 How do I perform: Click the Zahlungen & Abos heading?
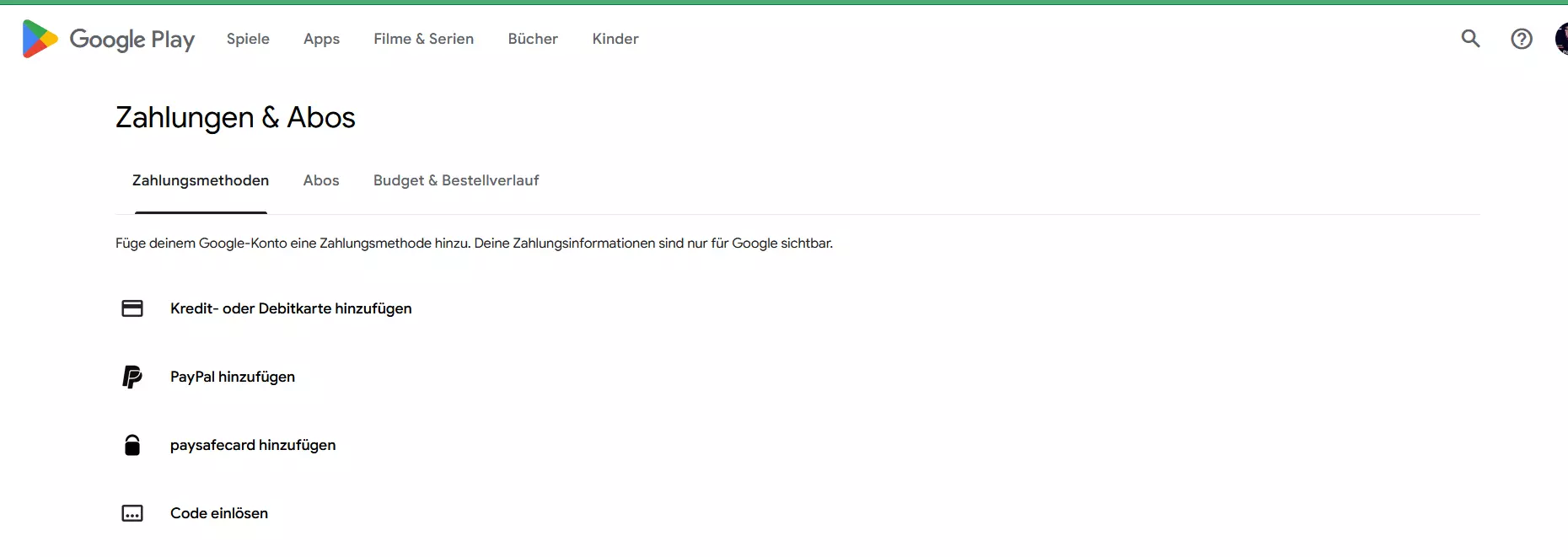[x=235, y=117]
